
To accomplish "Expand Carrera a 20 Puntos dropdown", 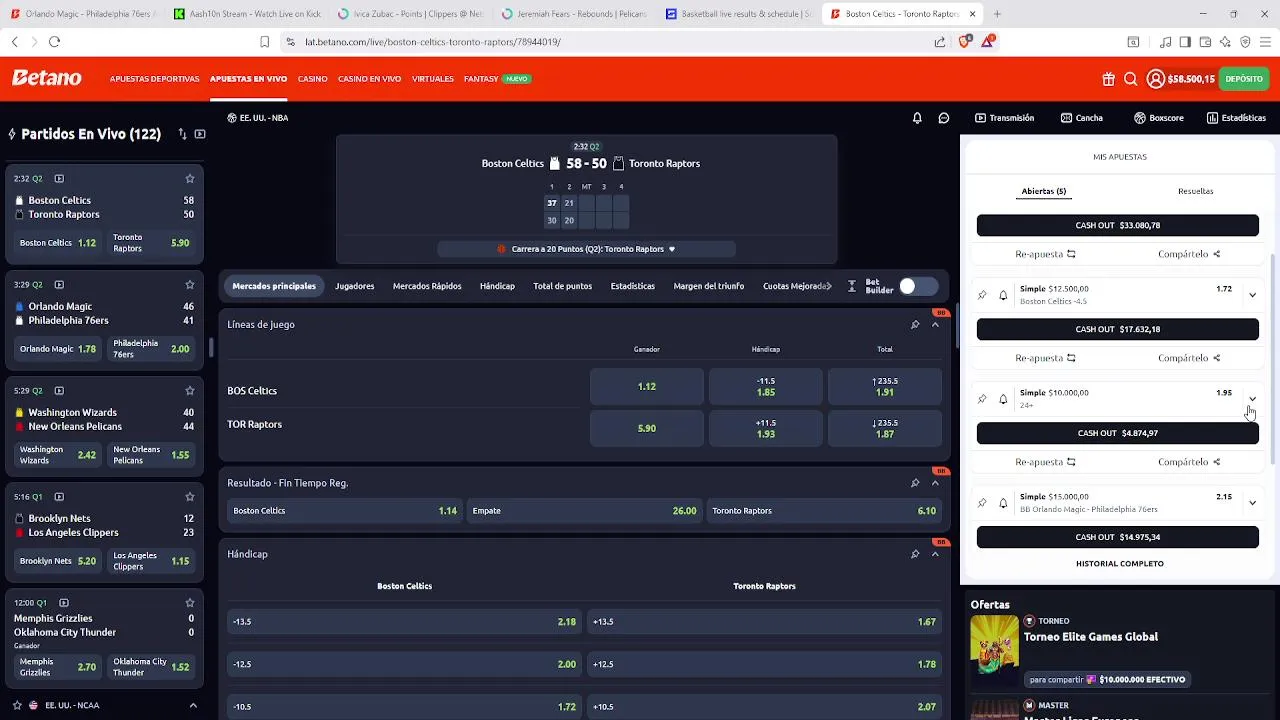I will coord(671,249).
